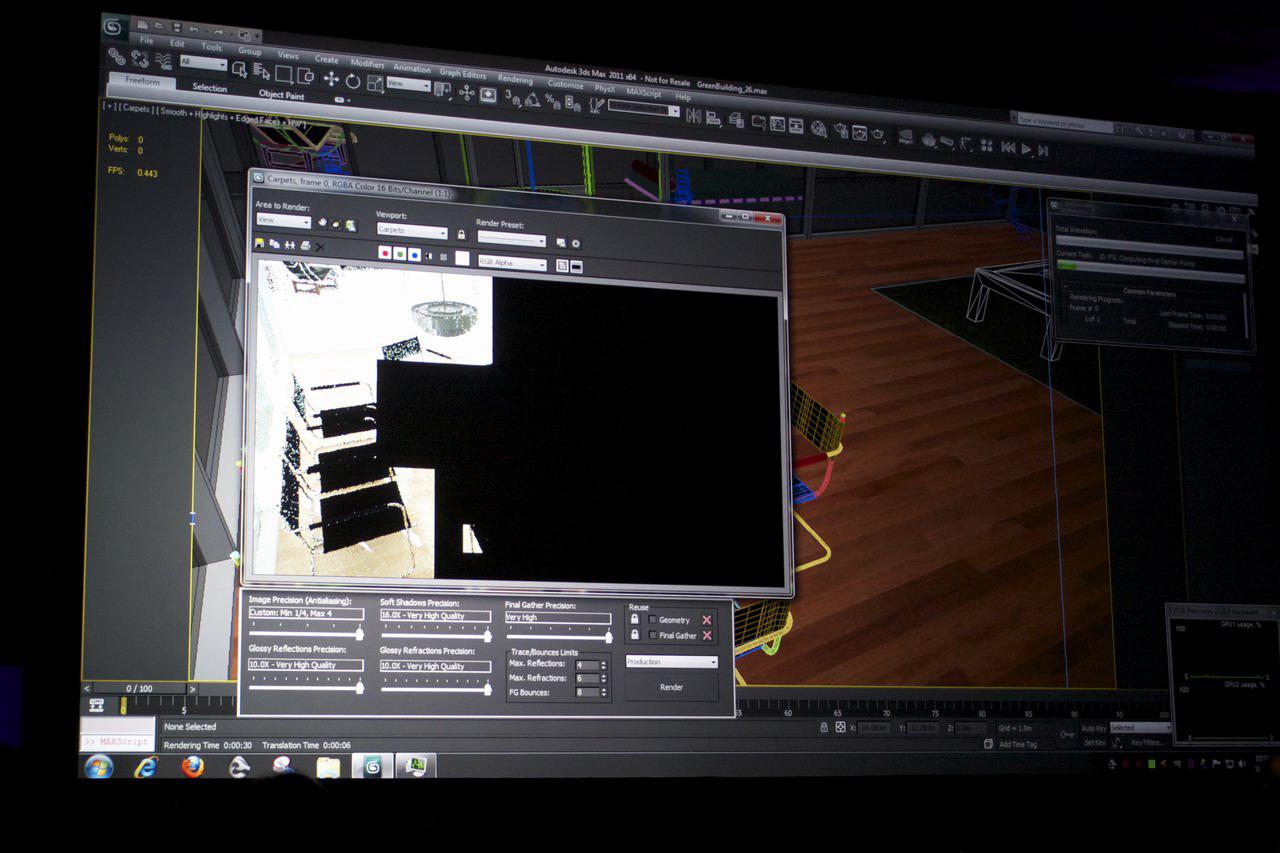Click the Clone Rendered Frame Window icon
The height and width of the screenshot is (853, 1280).
[290, 245]
